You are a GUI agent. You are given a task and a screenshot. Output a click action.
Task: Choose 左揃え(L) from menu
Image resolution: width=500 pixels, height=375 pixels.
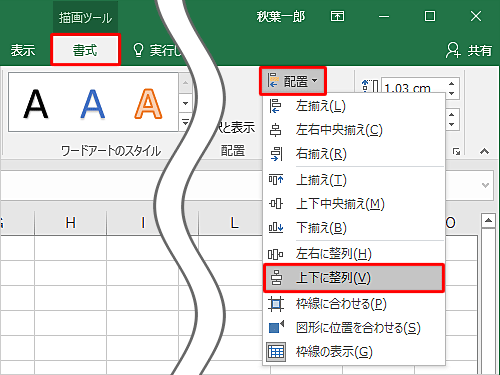coord(354,106)
